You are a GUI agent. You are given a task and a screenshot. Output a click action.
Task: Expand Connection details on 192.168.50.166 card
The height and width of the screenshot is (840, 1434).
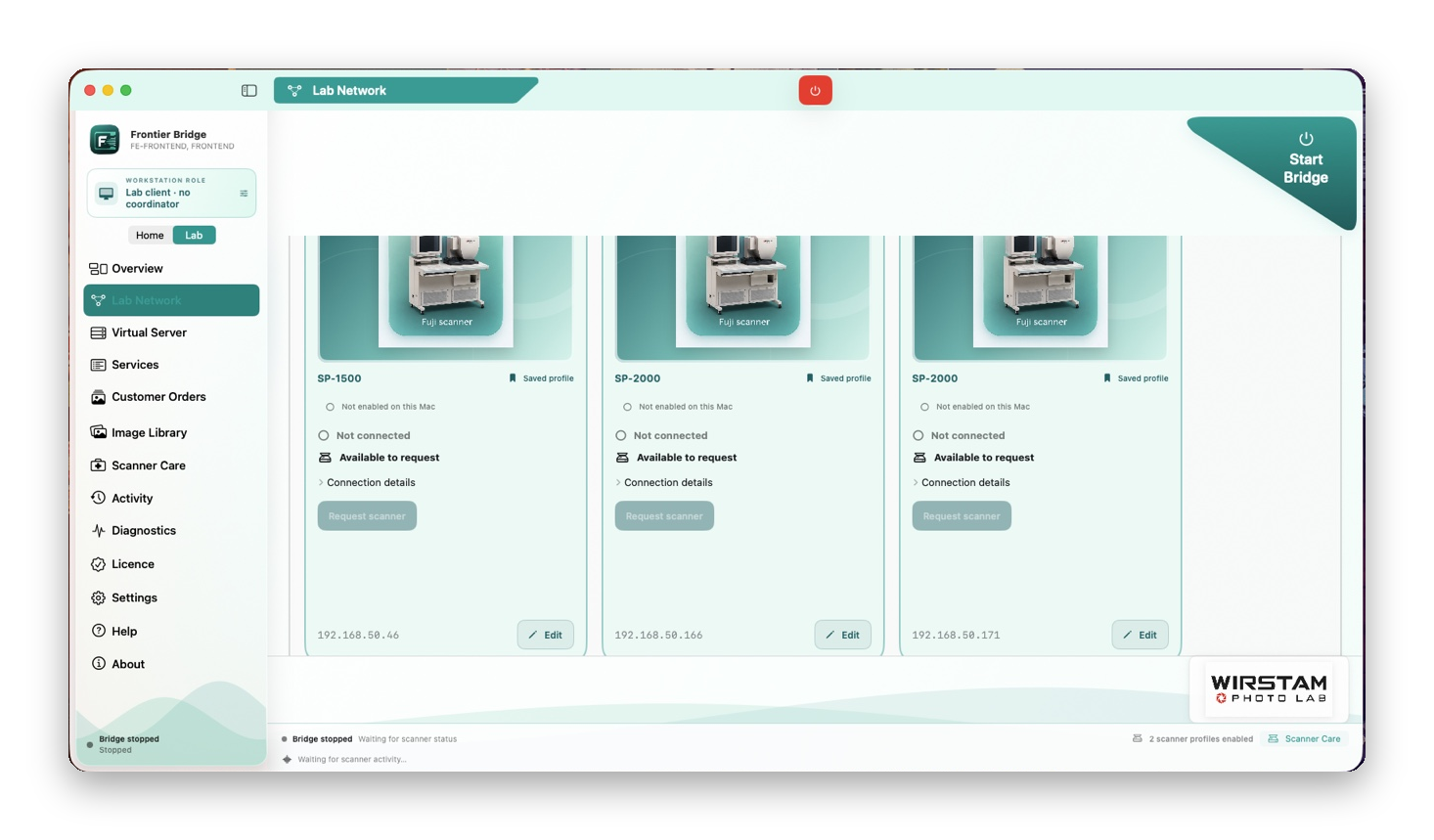(x=664, y=483)
